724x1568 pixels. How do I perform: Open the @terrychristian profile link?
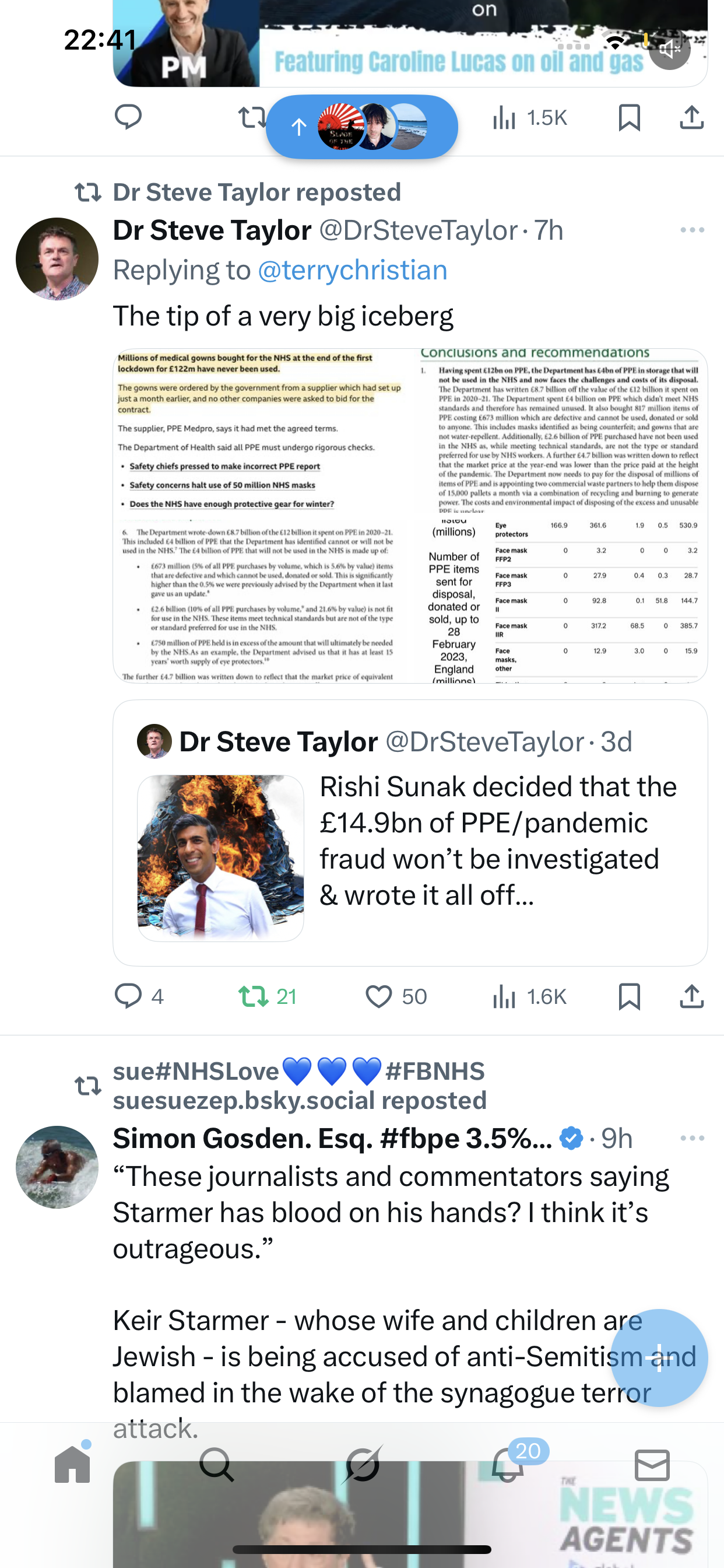coord(352,270)
